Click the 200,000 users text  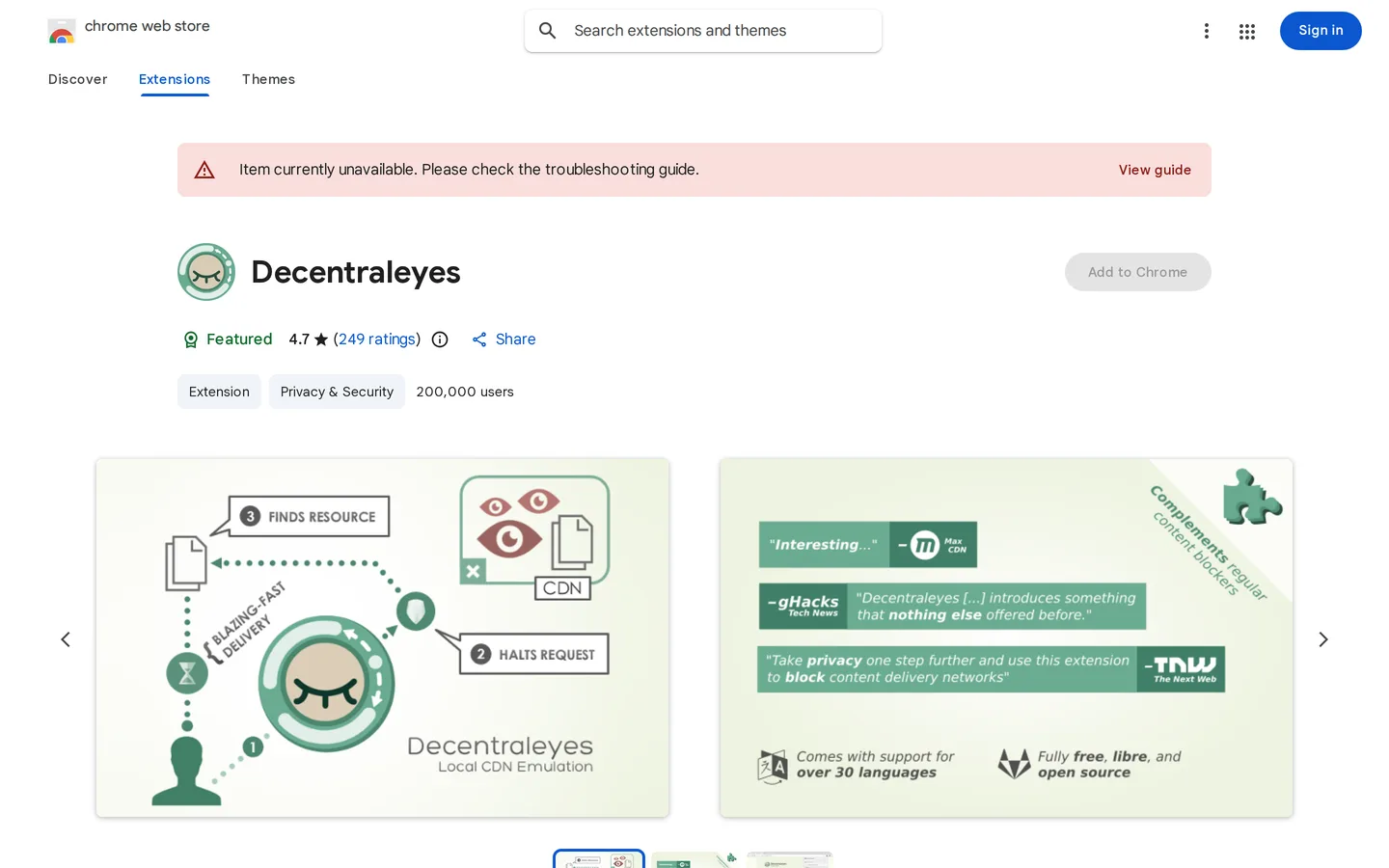click(x=465, y=392)
